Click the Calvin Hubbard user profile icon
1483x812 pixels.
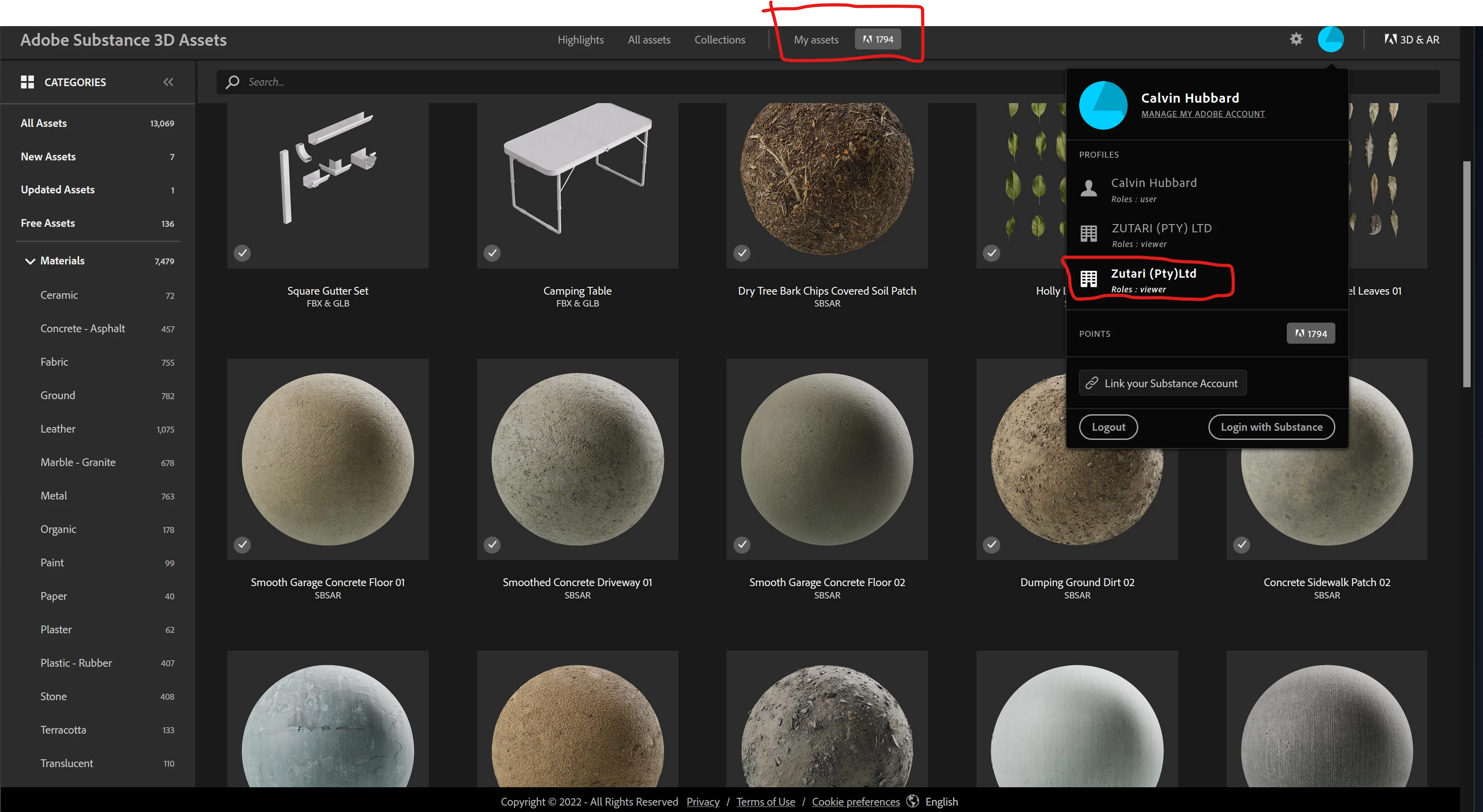pyautogui.click(x=1088, y=188)
